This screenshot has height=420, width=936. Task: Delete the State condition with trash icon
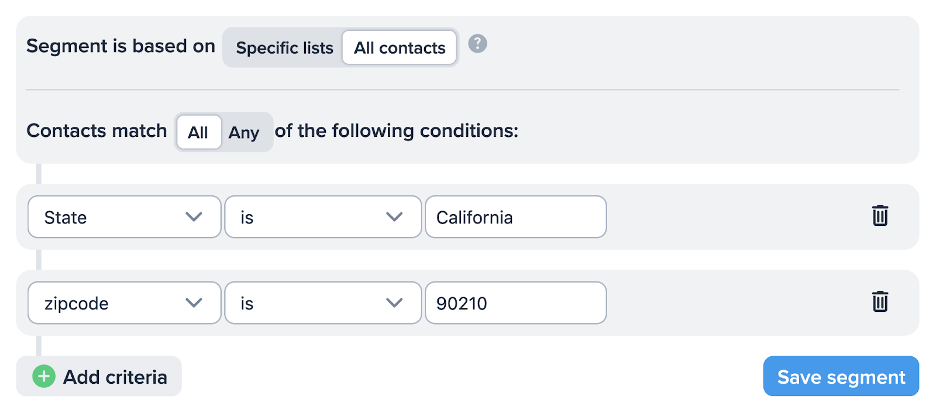pos(880,216)
